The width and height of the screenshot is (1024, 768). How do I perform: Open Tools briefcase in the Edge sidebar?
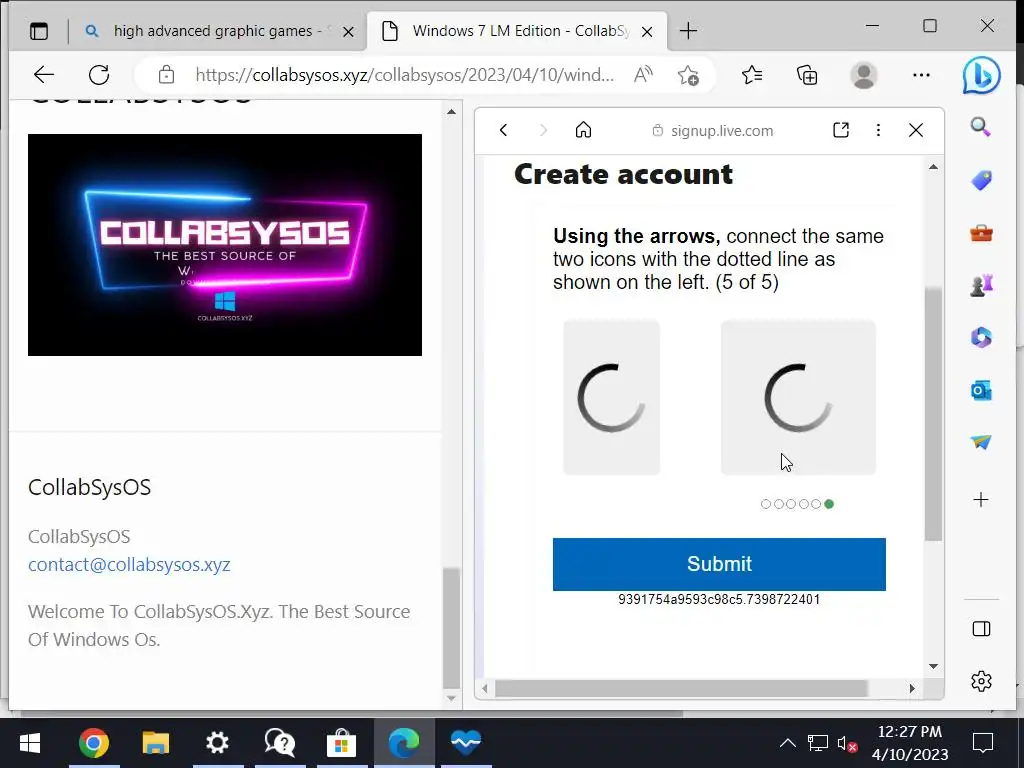click(981, 232)
